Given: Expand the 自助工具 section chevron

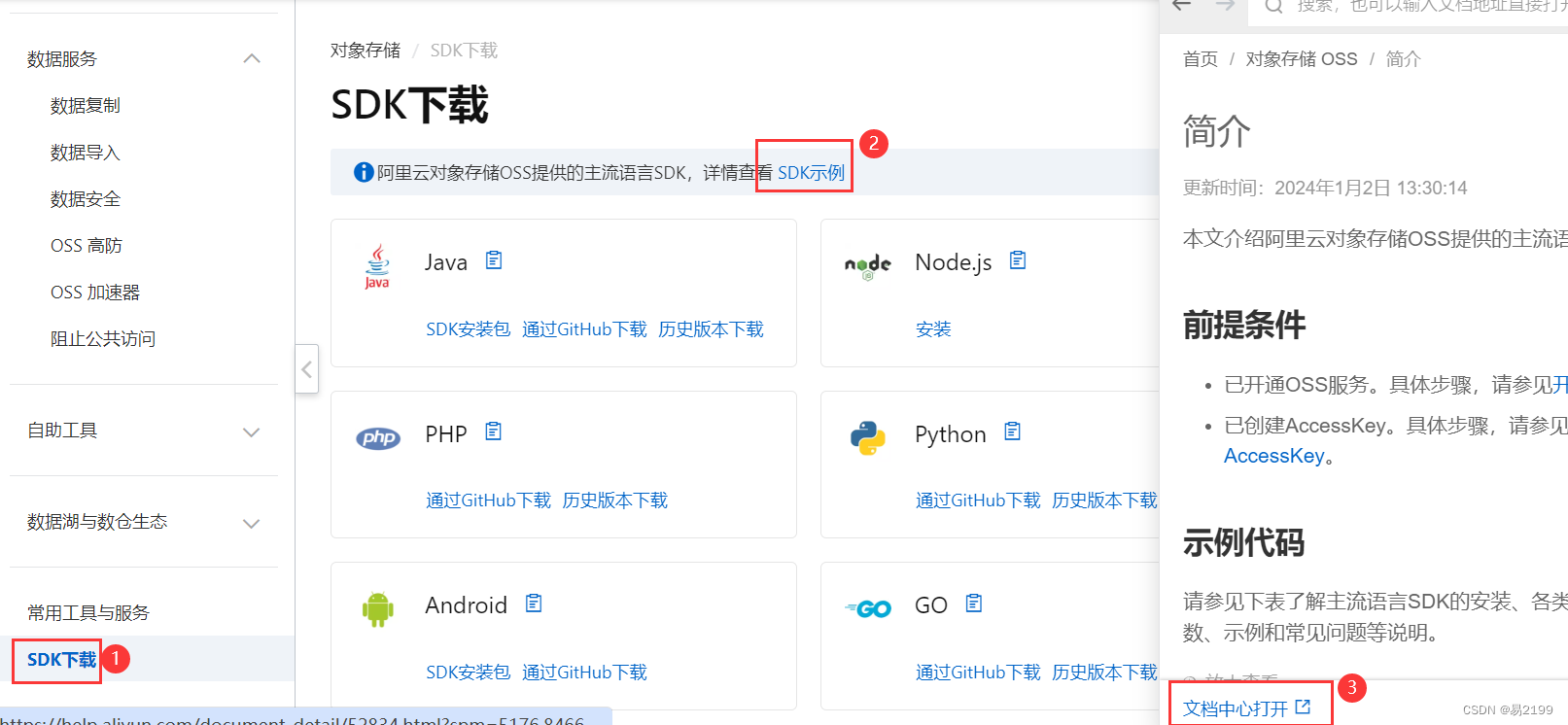Looking at the screenshot, I should (x=252, y=432).
